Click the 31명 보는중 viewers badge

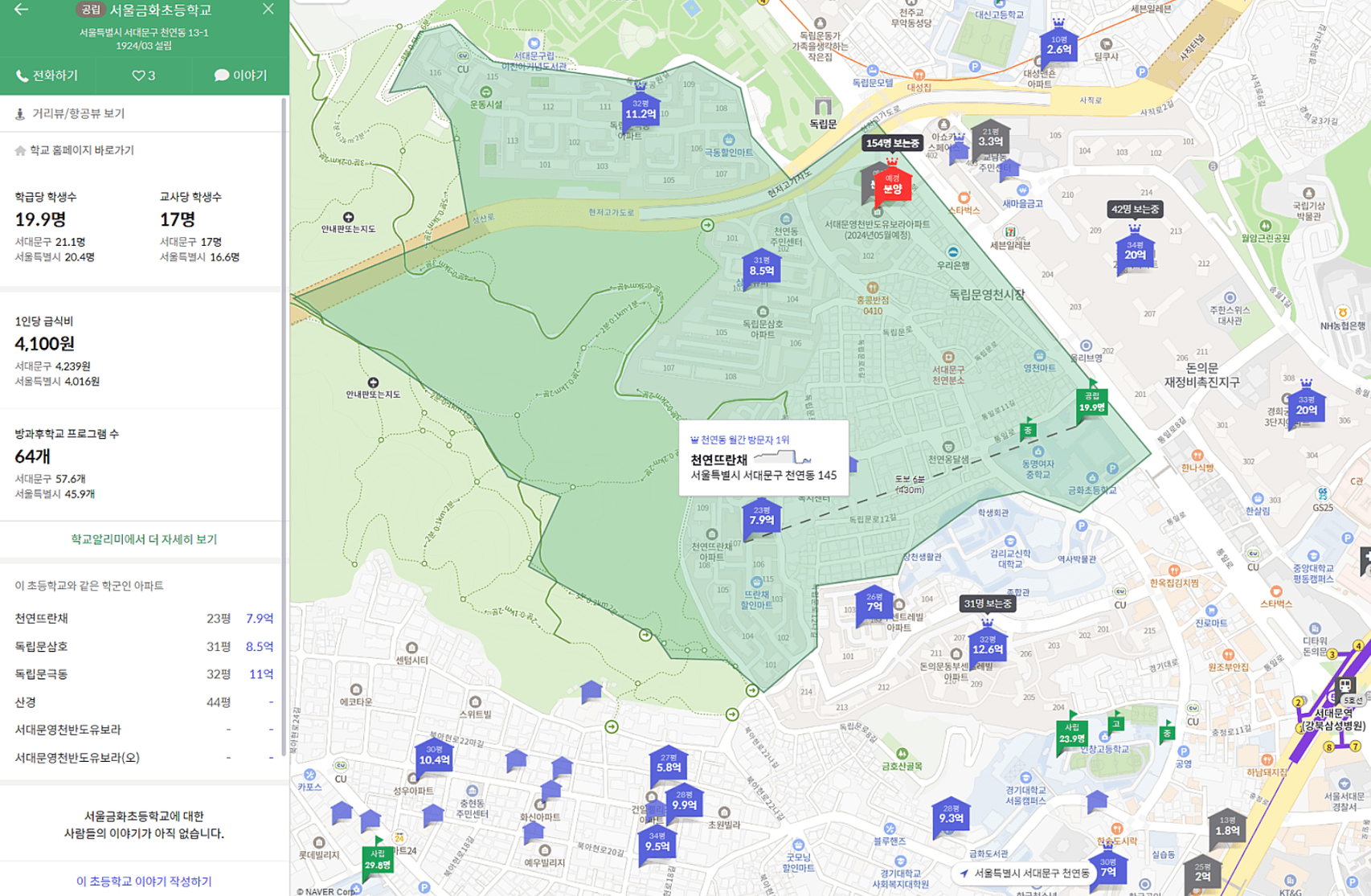[988, 603]
